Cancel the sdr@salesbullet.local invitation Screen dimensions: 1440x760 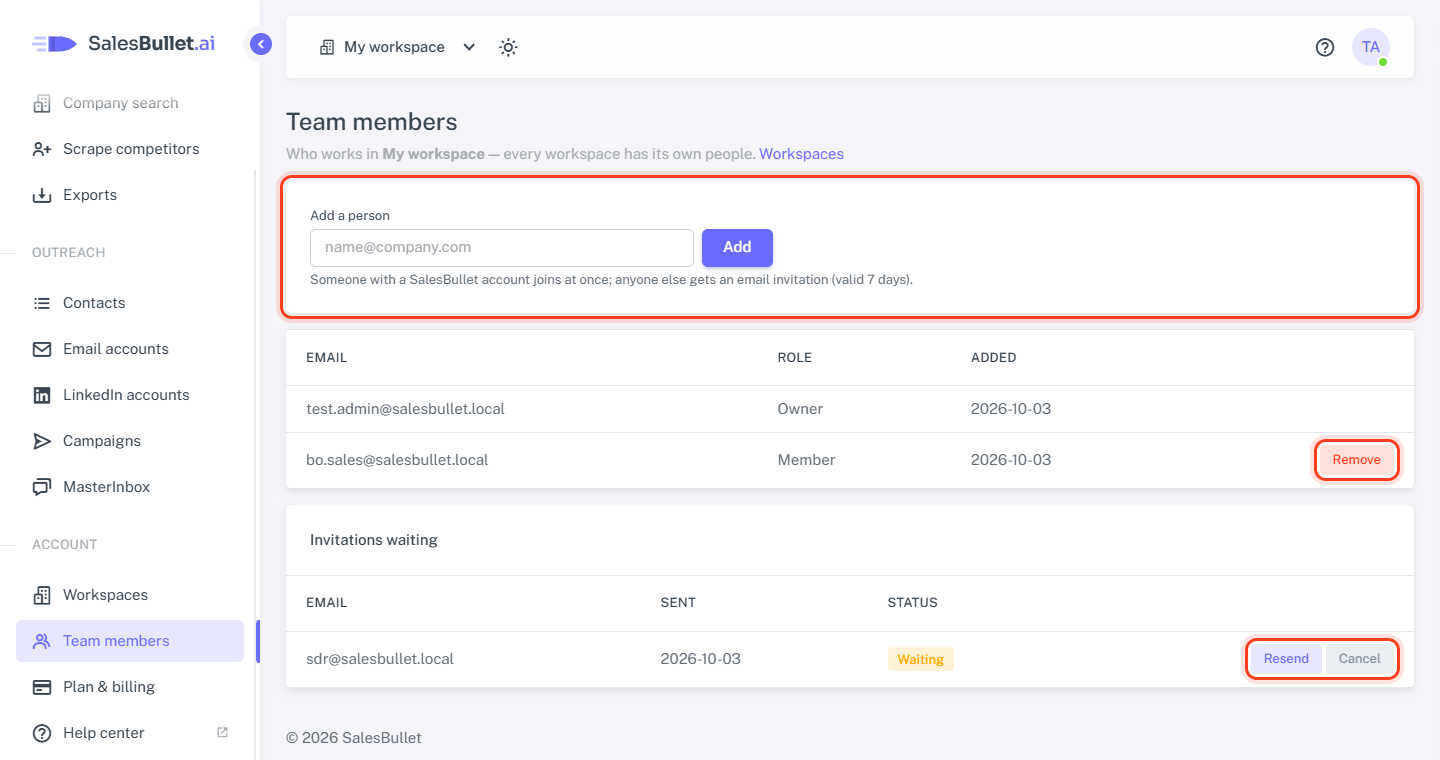[x=1360, y=659]
